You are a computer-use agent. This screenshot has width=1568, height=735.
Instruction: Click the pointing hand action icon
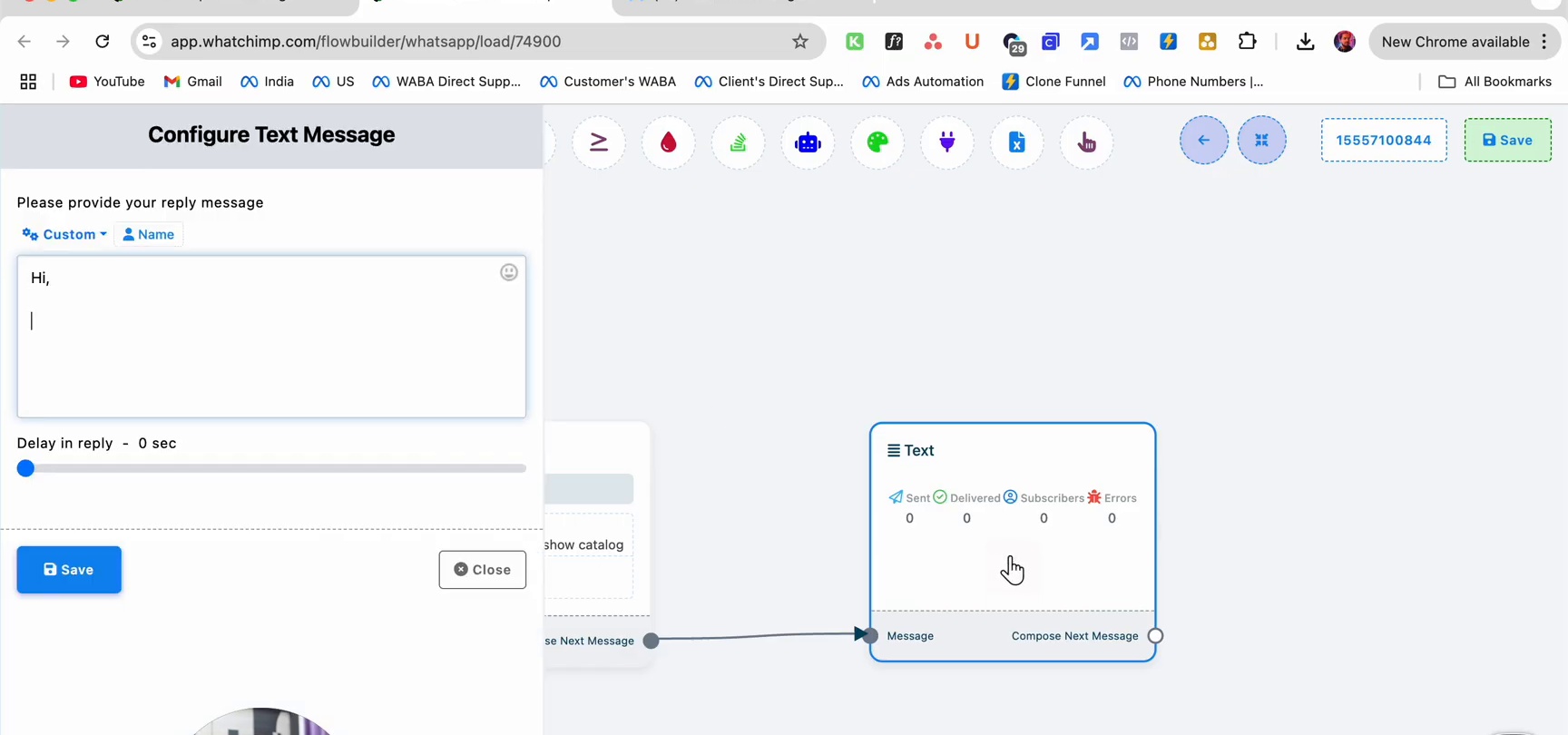[x=1086, y=142]
